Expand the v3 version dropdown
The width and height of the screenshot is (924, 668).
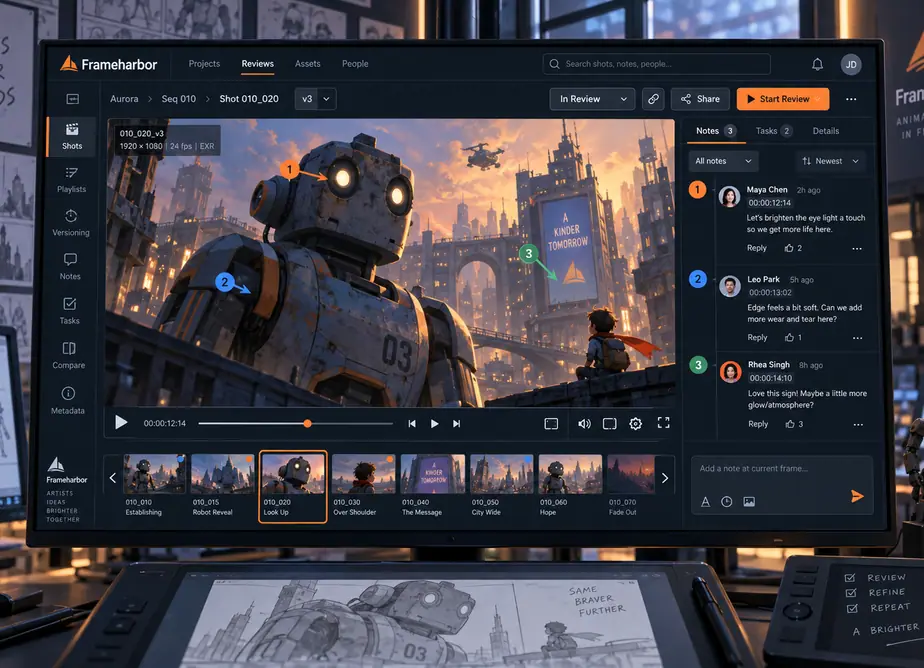point(315,99)
